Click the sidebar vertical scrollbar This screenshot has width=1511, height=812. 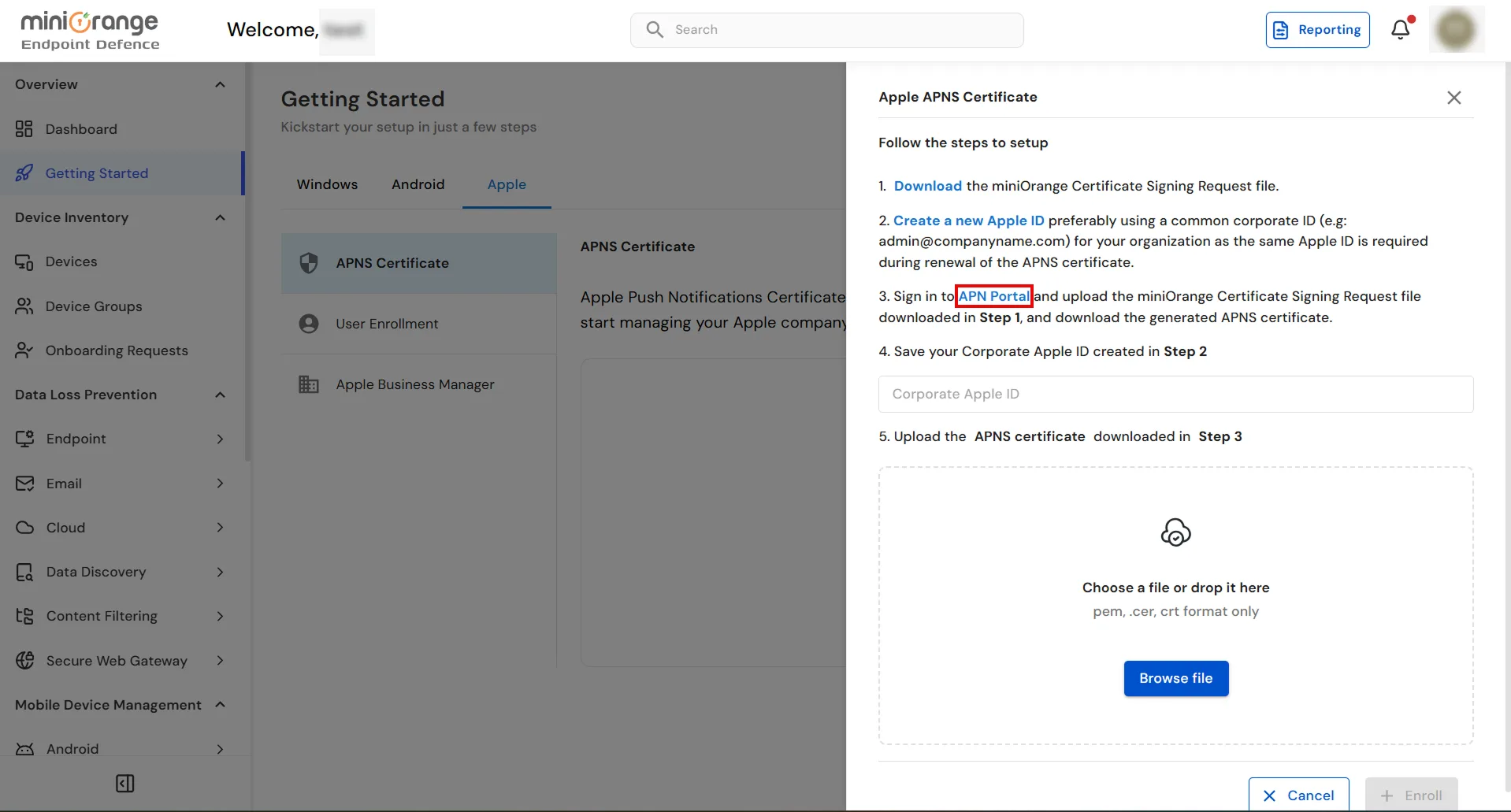click(248, 261)
